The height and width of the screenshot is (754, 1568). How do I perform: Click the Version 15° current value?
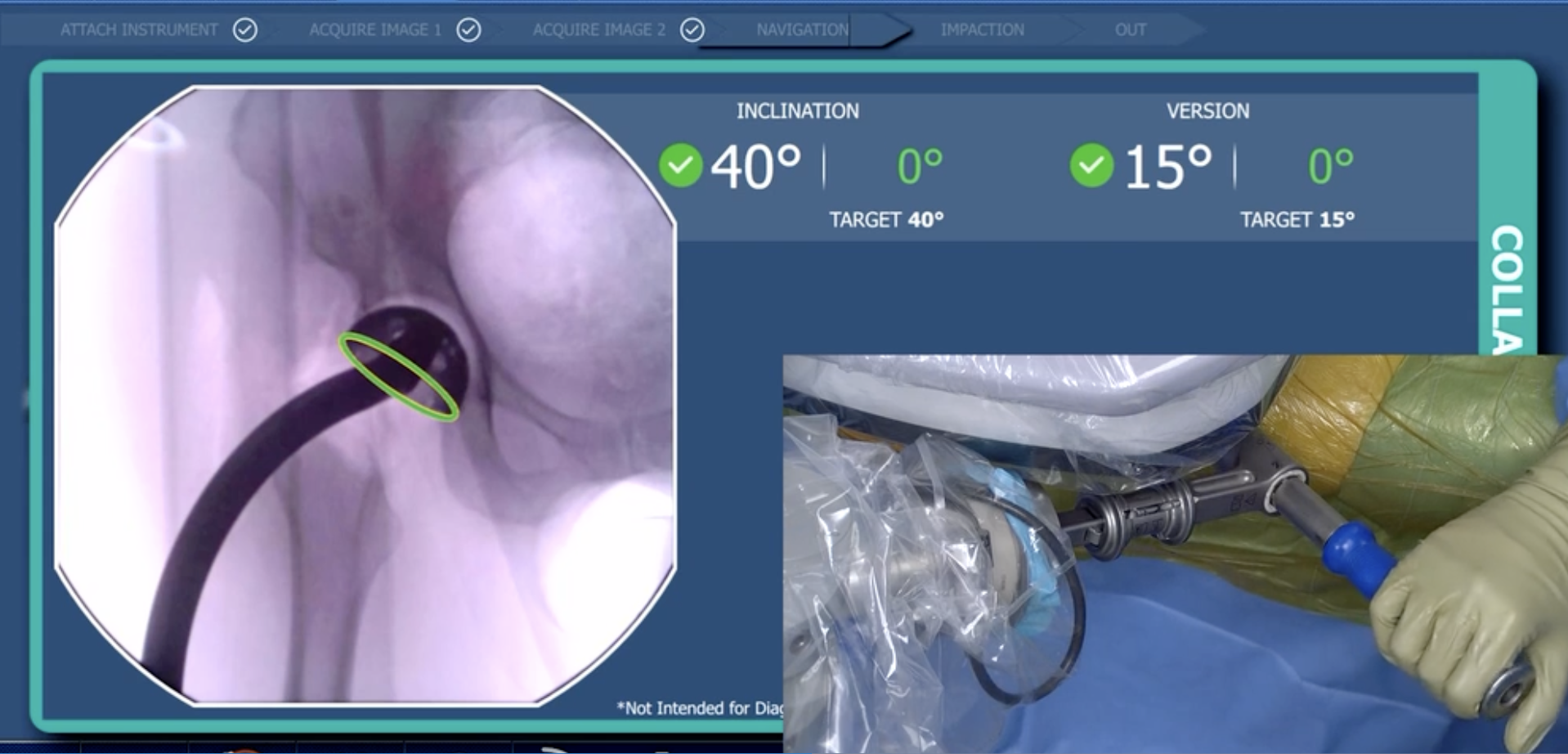[x=1167, y=167]
